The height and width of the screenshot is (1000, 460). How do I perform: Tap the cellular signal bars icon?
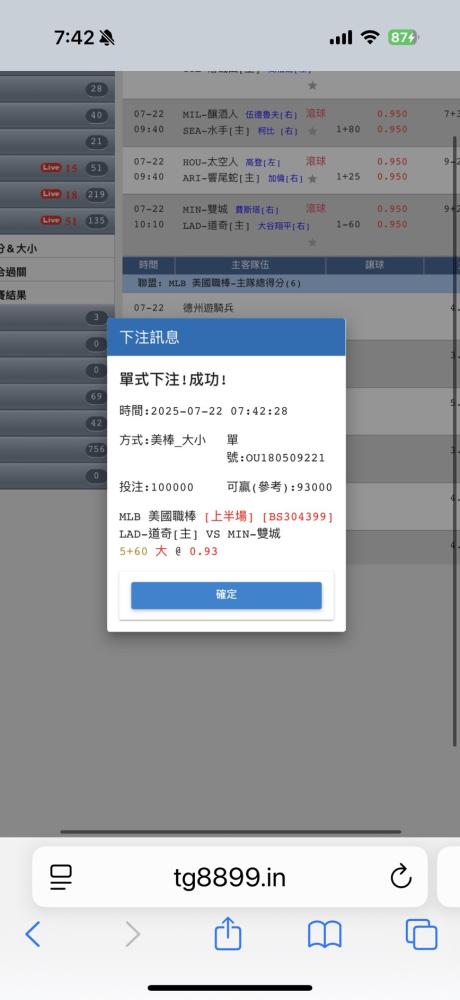pyautogui.click(x=341, y=38)
